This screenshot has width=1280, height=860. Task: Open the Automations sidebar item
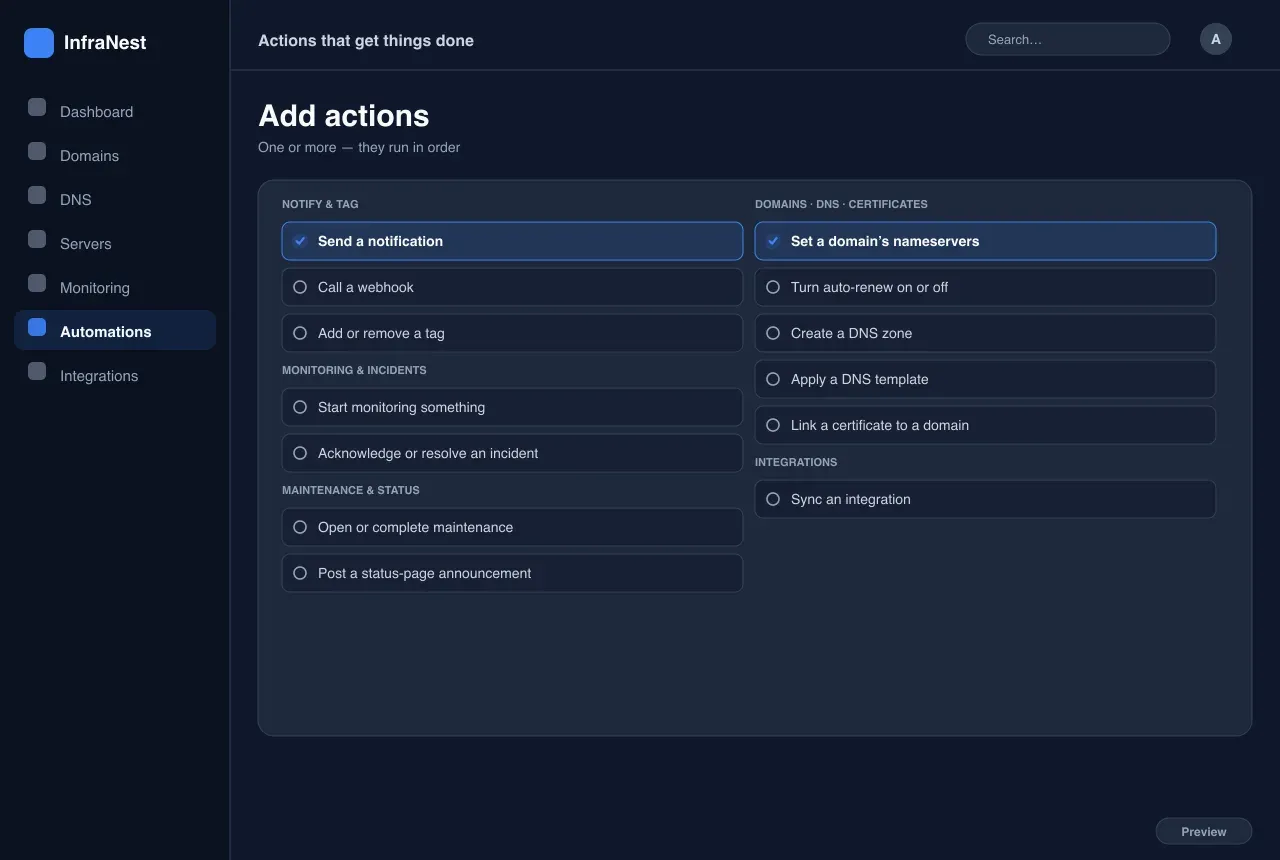click(115, 330)
